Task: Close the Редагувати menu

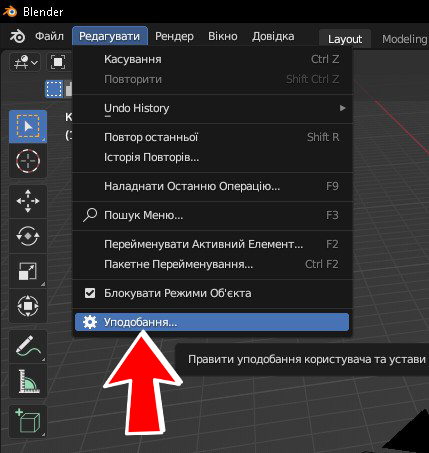Action: [x=110, y=36]
